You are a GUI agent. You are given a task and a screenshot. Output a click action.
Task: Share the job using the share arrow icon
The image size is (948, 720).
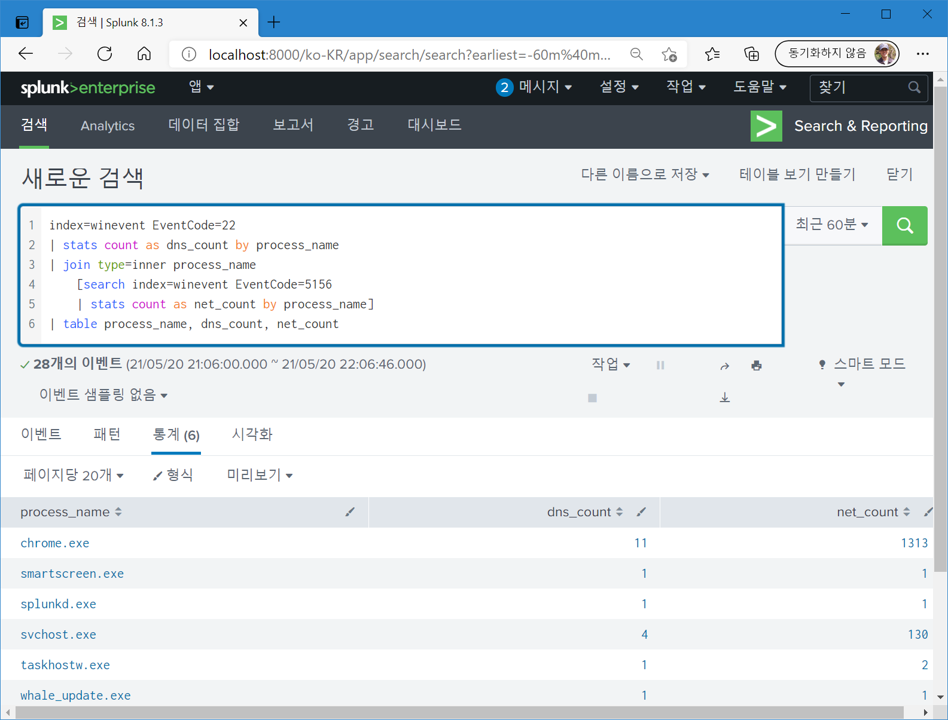pyautogui.click(x=724, y=365)
